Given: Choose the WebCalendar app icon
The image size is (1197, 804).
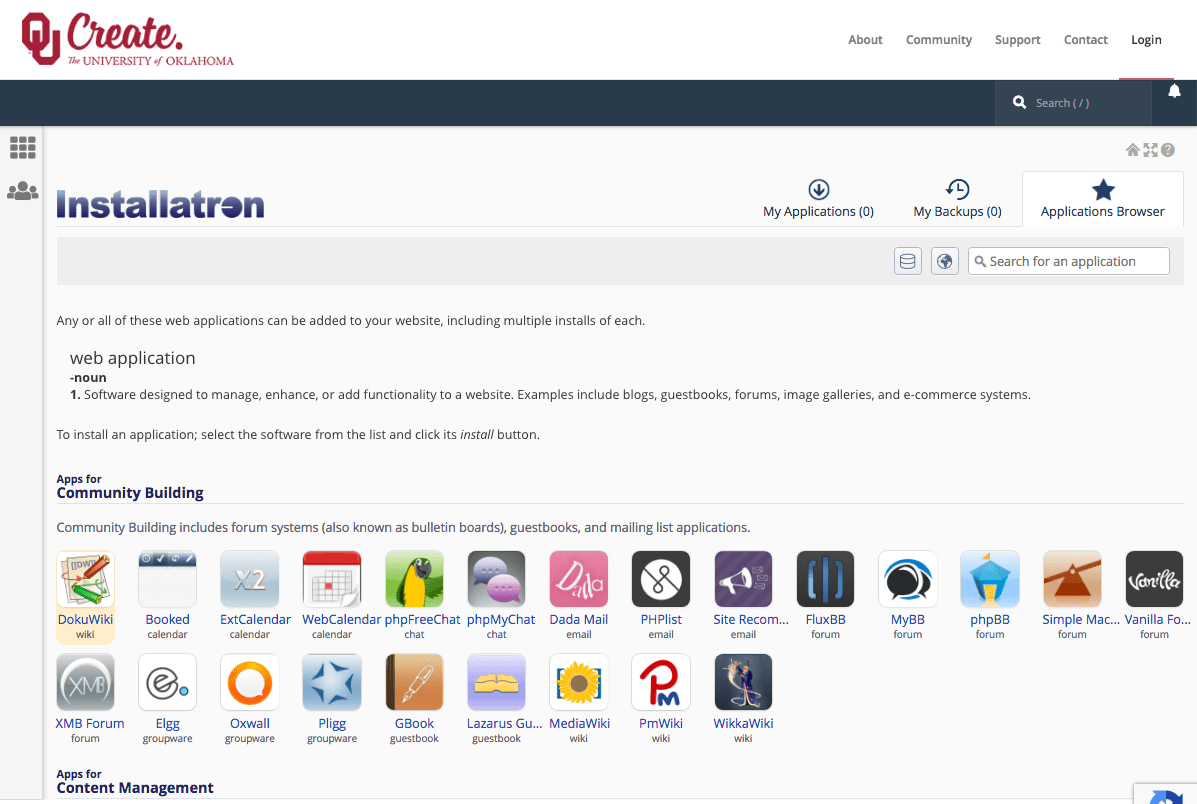Looking at the screenshot, I should coord(332,579).
